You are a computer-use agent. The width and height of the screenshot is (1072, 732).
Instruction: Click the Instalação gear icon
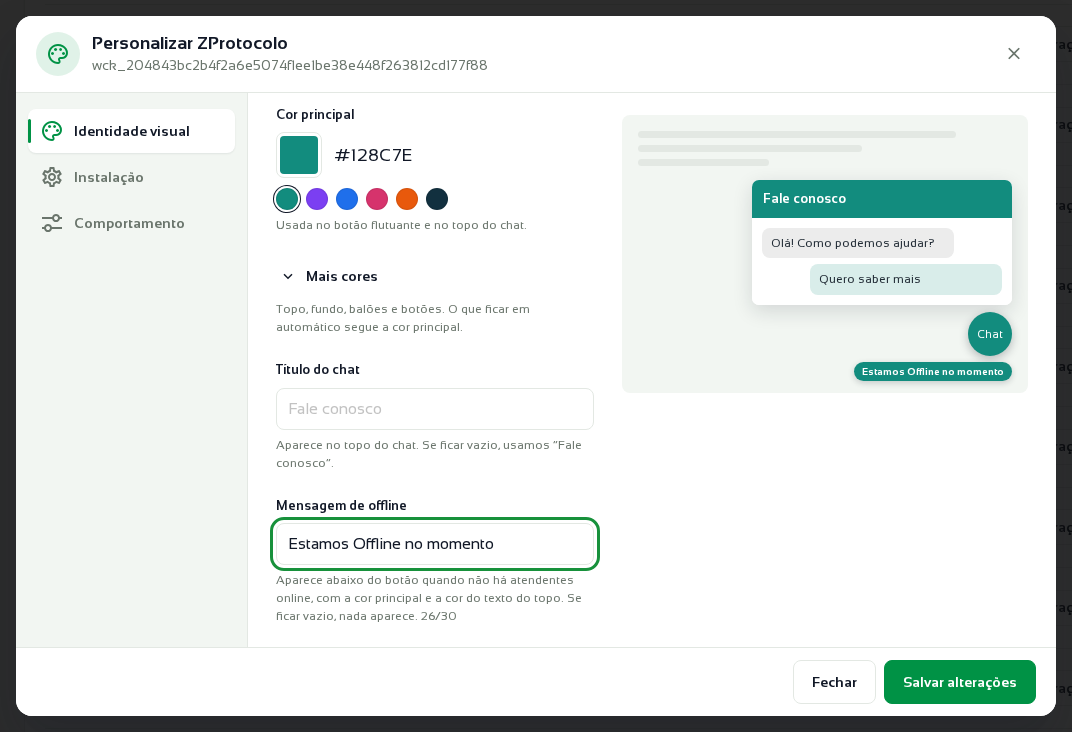(x=52, y=177)
